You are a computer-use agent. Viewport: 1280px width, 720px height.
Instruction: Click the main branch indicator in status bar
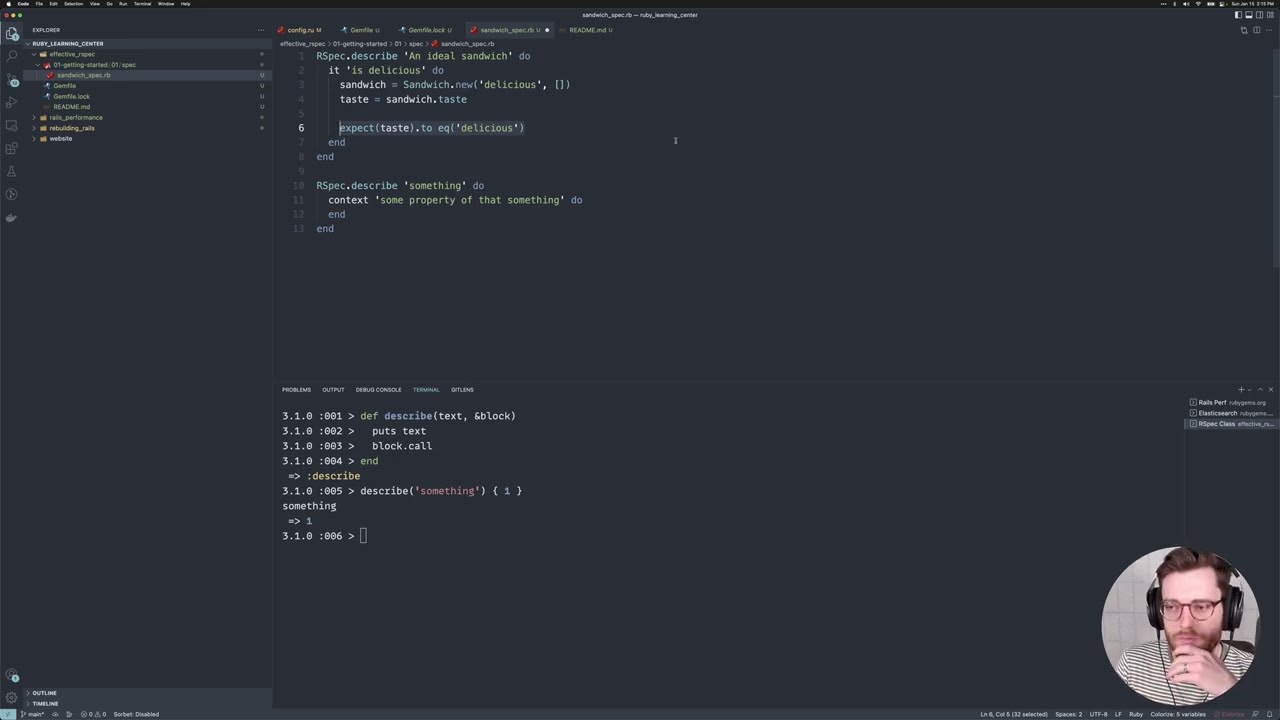point(33,714)
